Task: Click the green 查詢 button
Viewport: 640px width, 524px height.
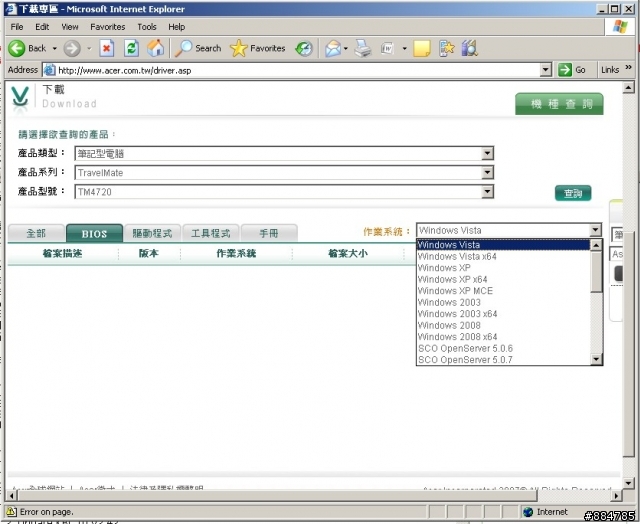Action: click(x=573, y=193)
